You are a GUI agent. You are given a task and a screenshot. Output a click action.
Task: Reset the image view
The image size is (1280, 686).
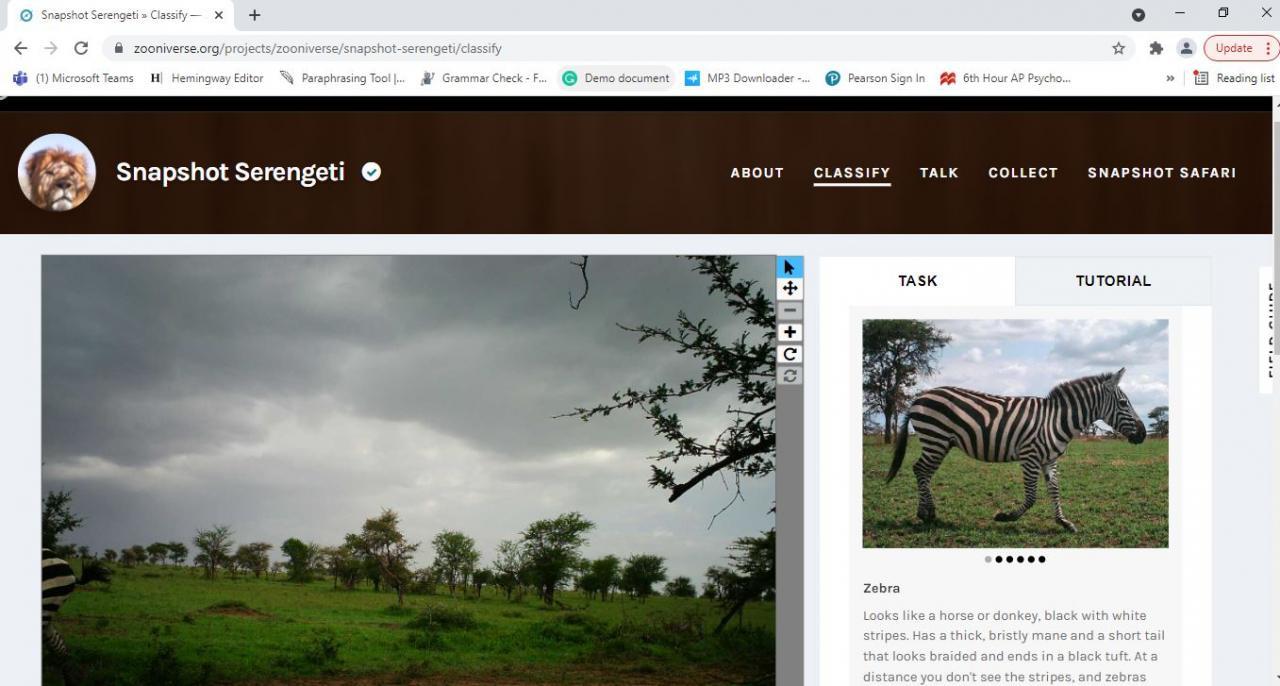pos(790,376)
